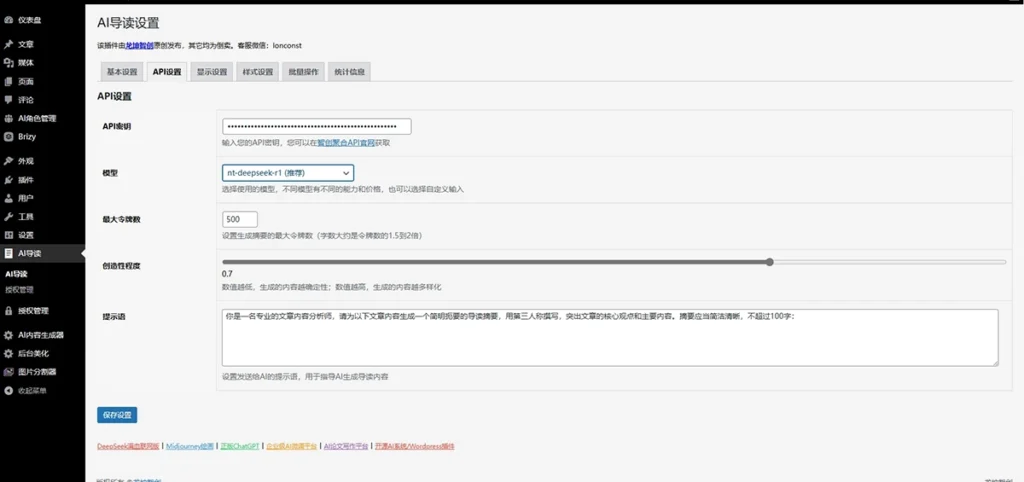The image size is (1024, 482).
Task: Switch to the 显示设置 tab
Action: 212,72
